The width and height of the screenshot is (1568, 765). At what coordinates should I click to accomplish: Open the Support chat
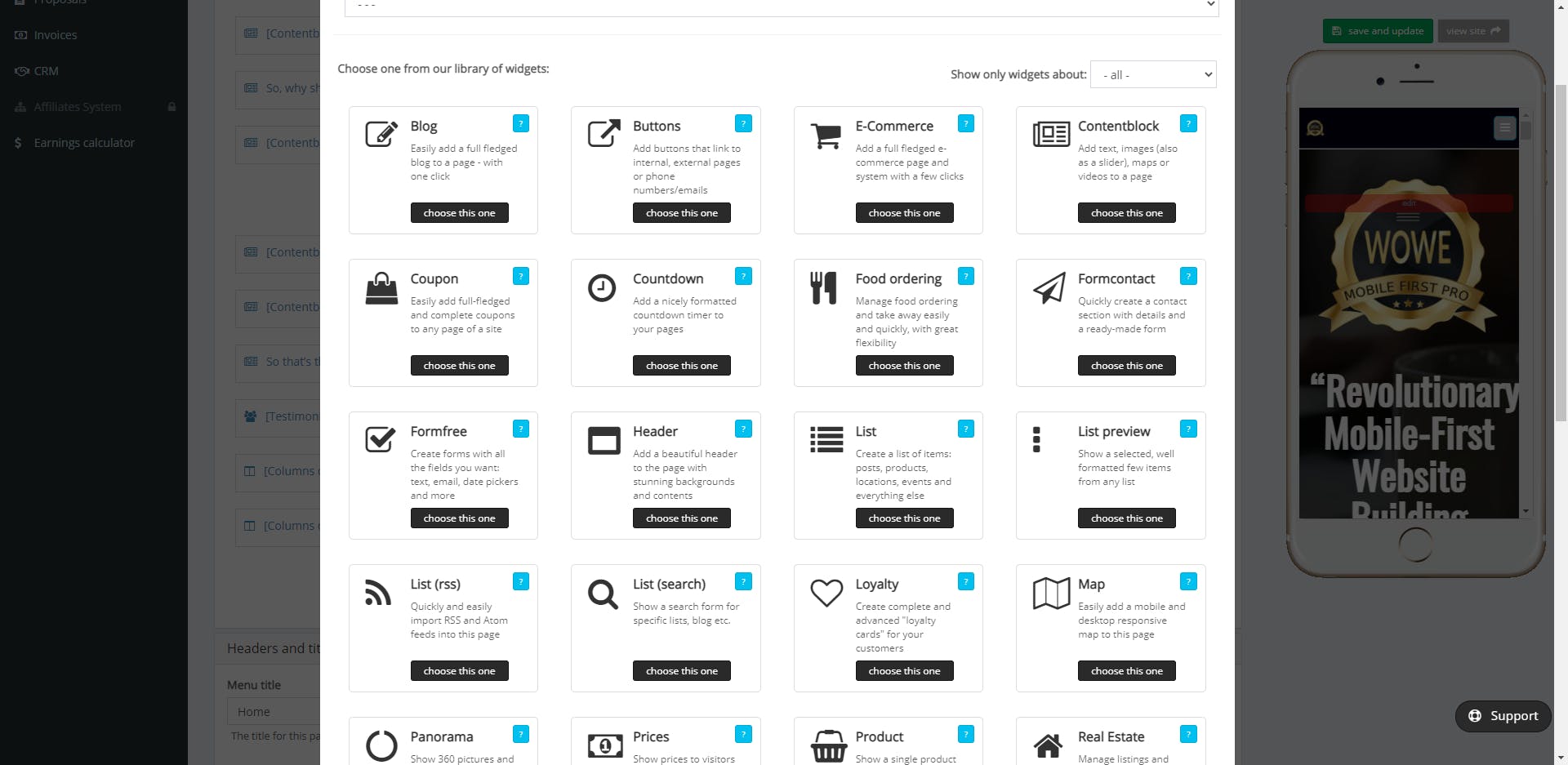(1502, 716)
